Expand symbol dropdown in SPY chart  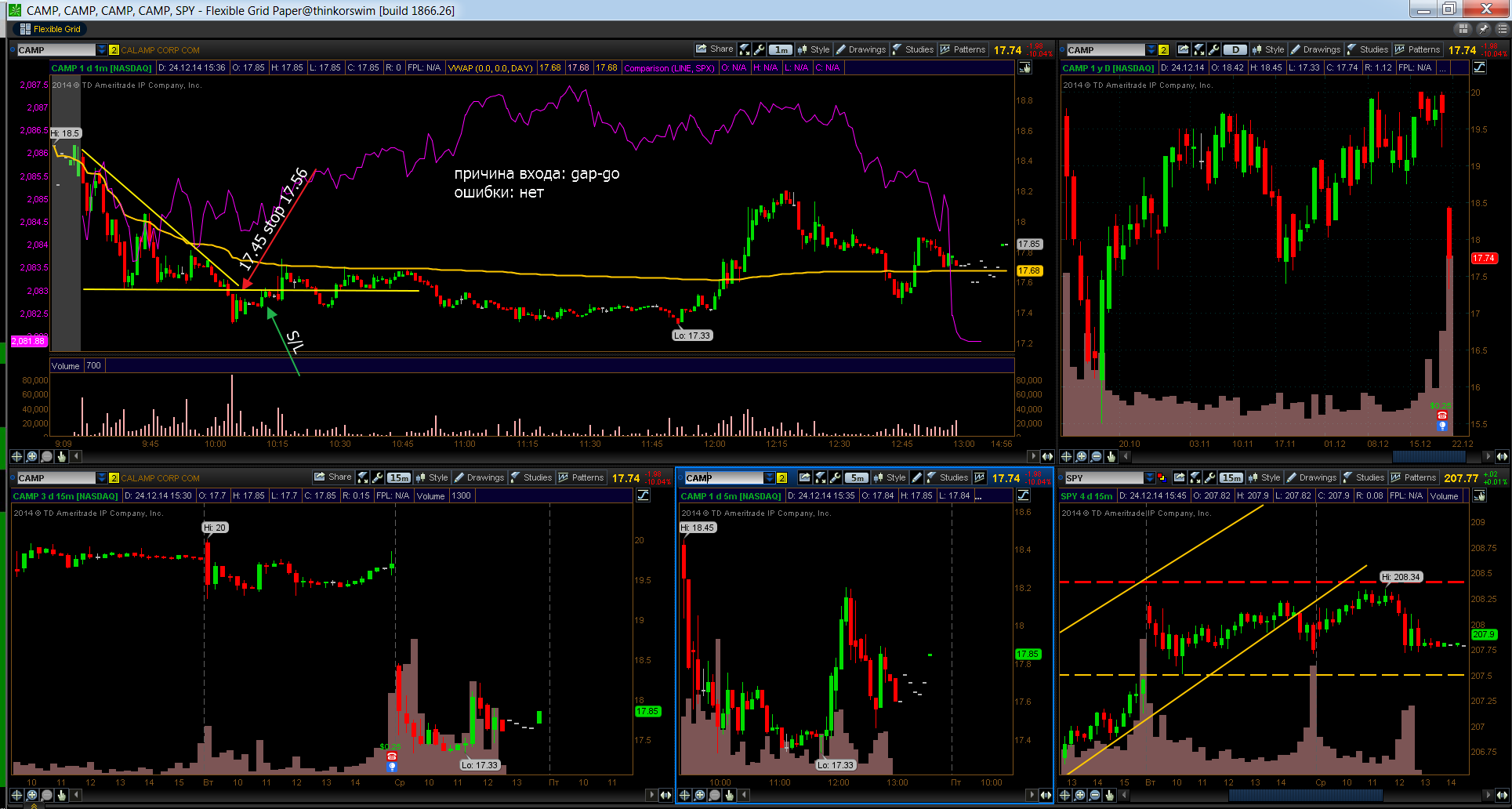1150,477
